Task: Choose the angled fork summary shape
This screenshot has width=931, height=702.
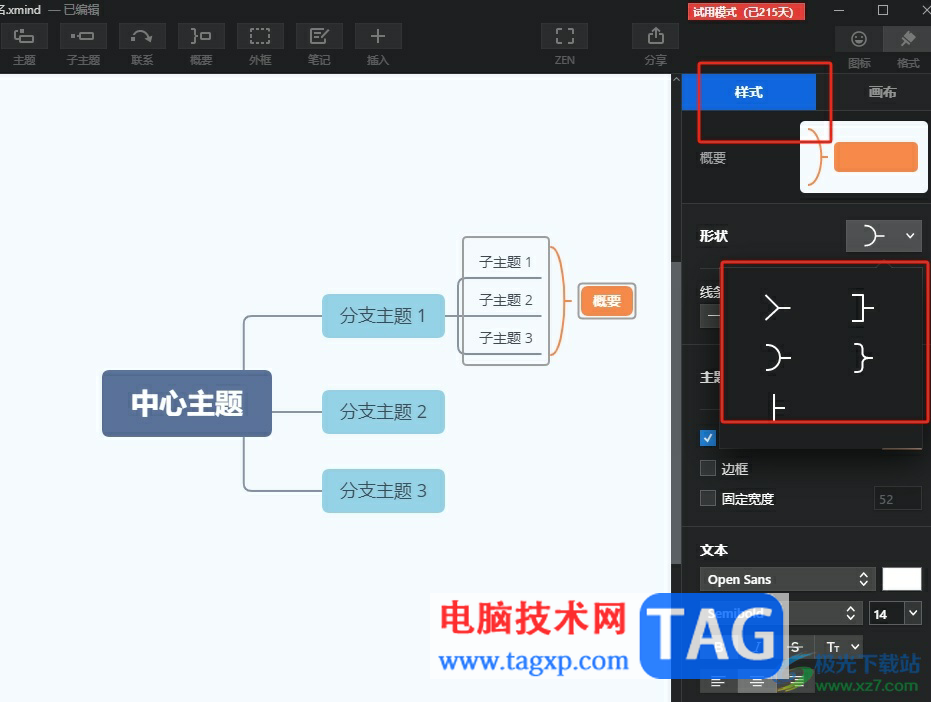Action: [x=777, y=308]
